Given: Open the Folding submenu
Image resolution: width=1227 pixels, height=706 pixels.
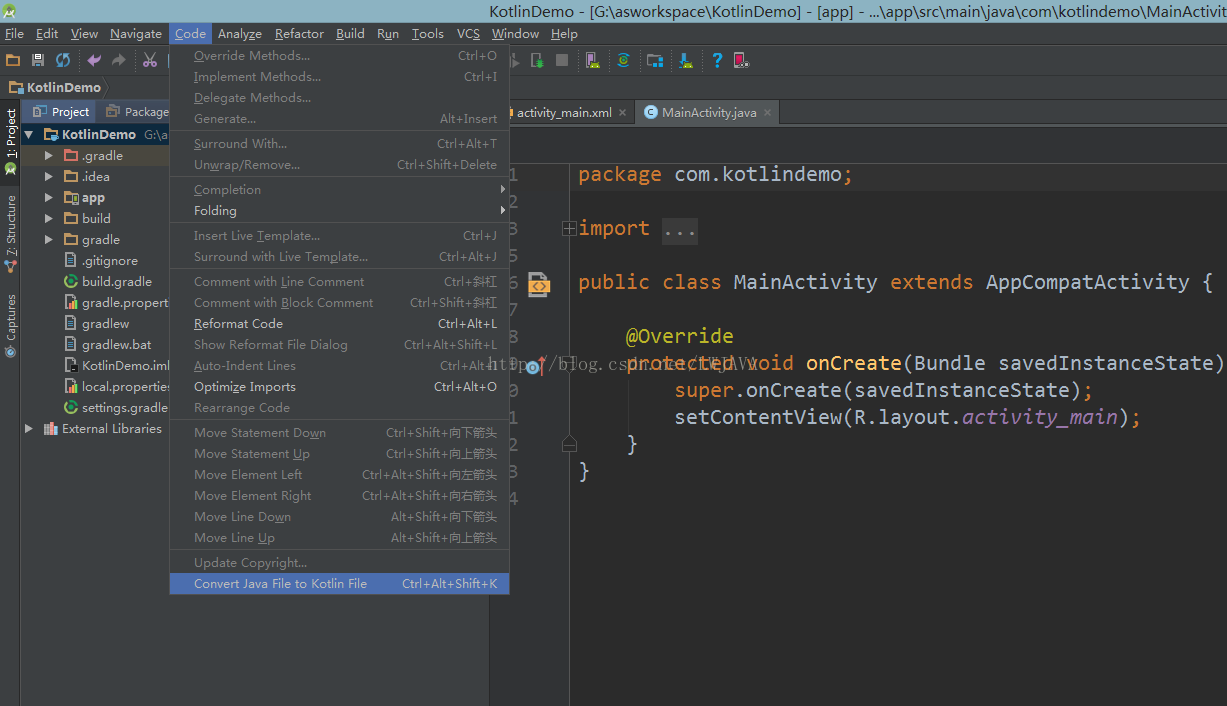Looking at the screenshot, I should [x=339, y=210].
